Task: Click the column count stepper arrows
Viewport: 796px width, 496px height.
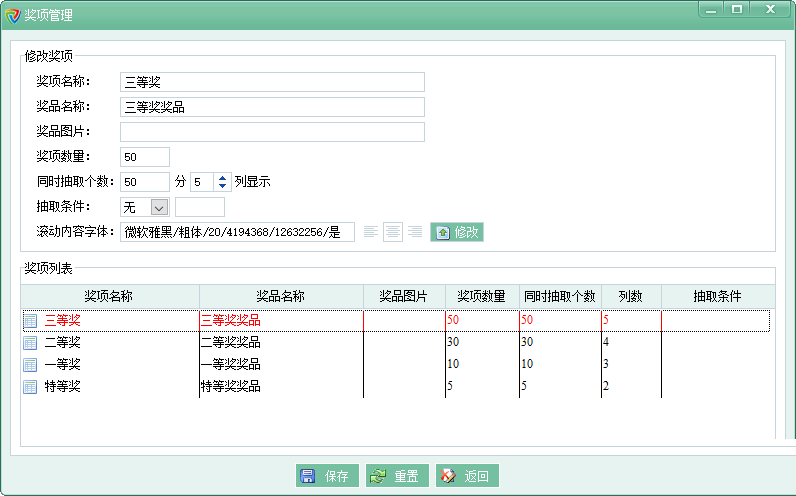Action: point(222,182)
